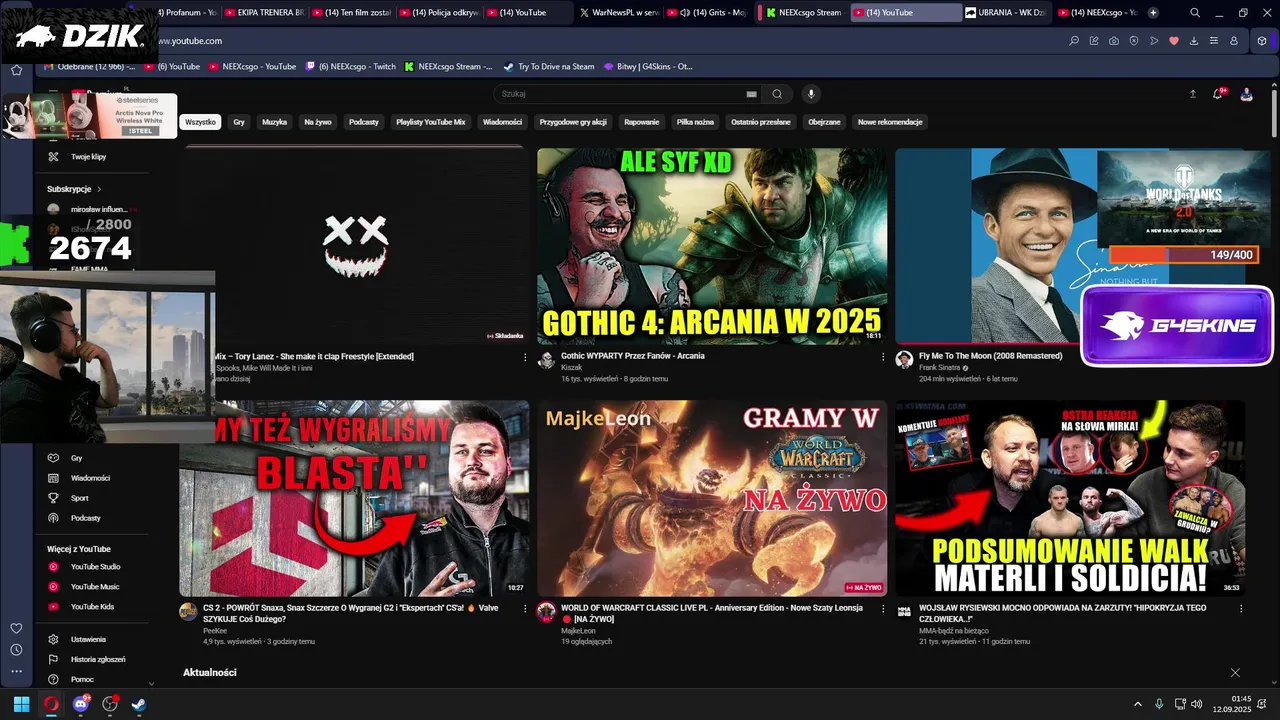
Task: Open options menu for World of Warcraft live video
Action: pos(883,608)
